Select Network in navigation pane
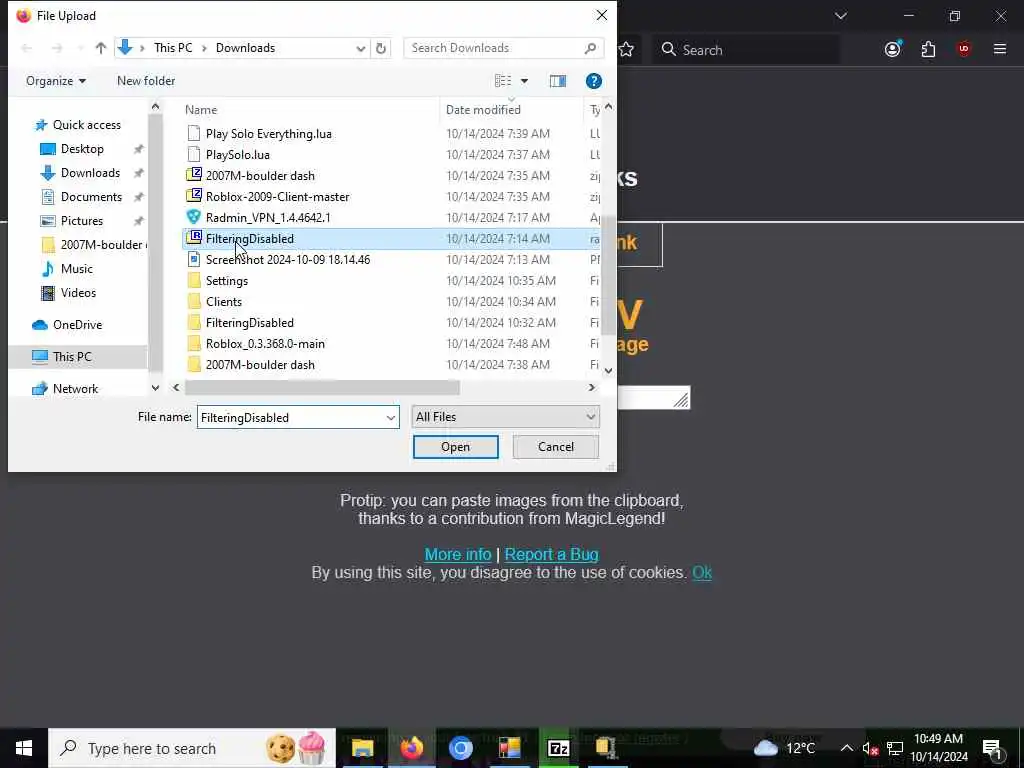This screenshot has width=1024, height=768. (x=75, y=389)
